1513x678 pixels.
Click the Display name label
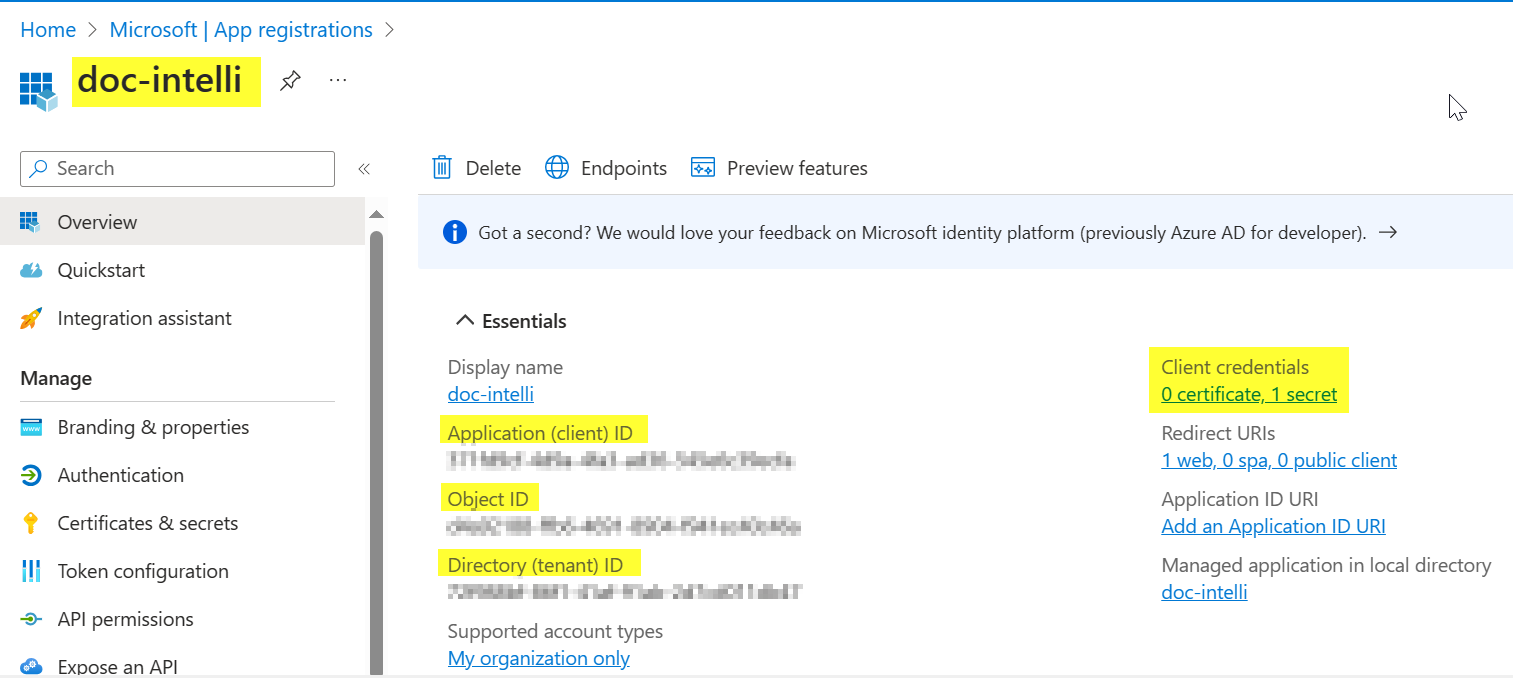pos(505,367)
